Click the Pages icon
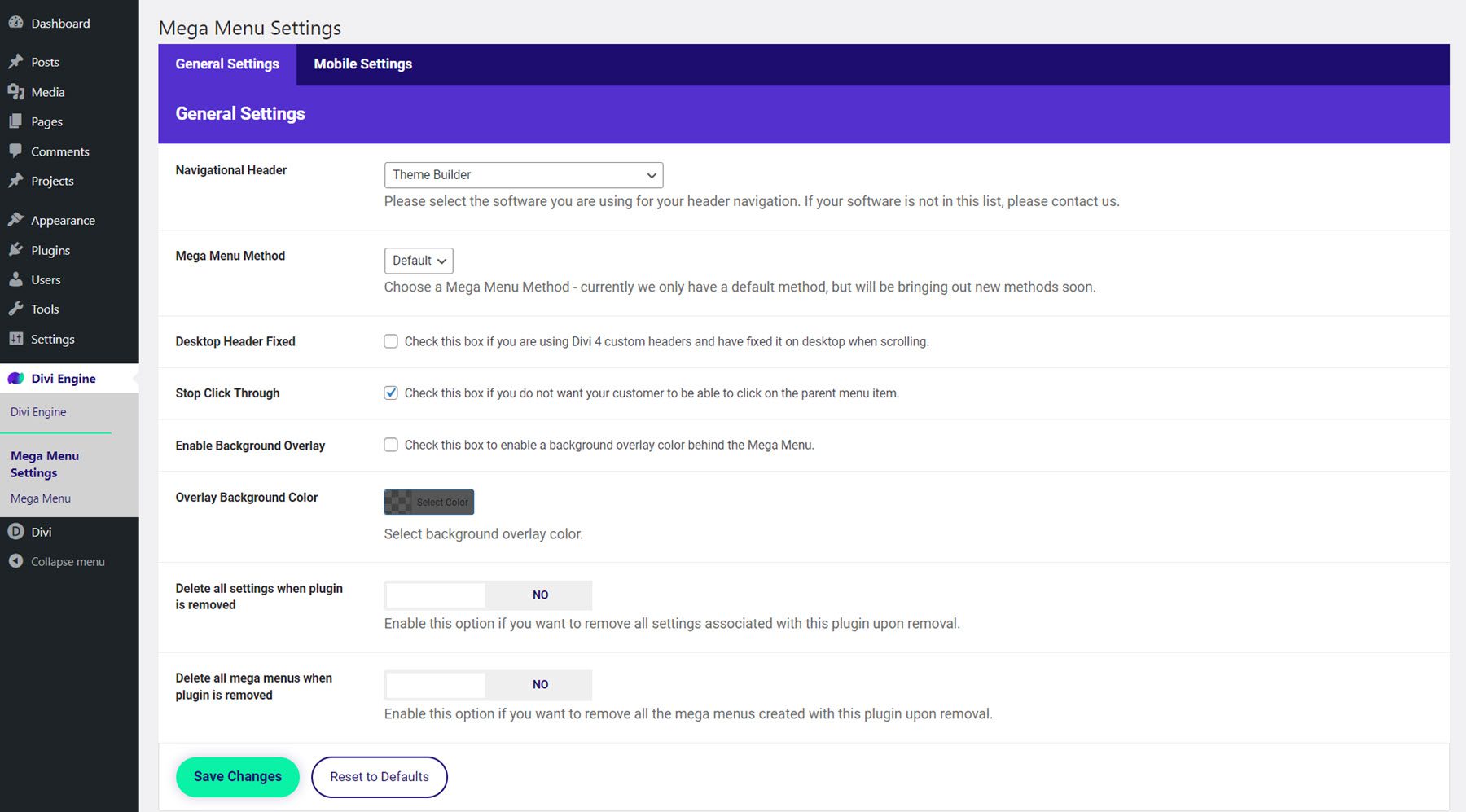Viewport: 1466px width, 812px height. (x=16, y=121)
